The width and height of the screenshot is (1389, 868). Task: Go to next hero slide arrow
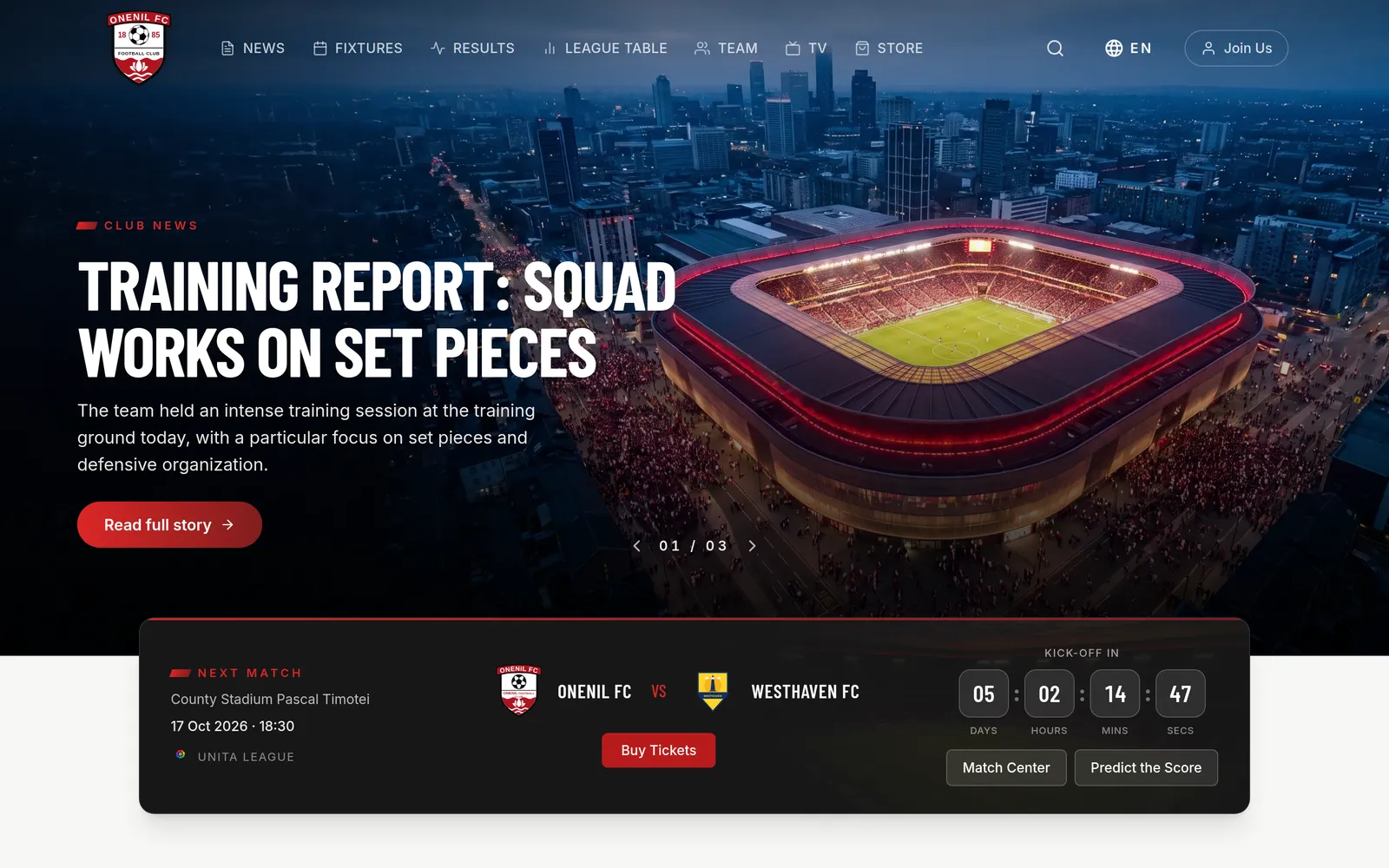tap(752, 546)
